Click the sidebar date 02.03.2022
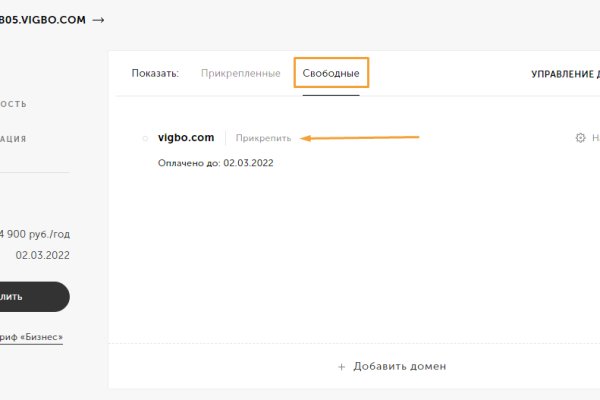This screenshot has height=400, width=600. click(x=42, y=255)
